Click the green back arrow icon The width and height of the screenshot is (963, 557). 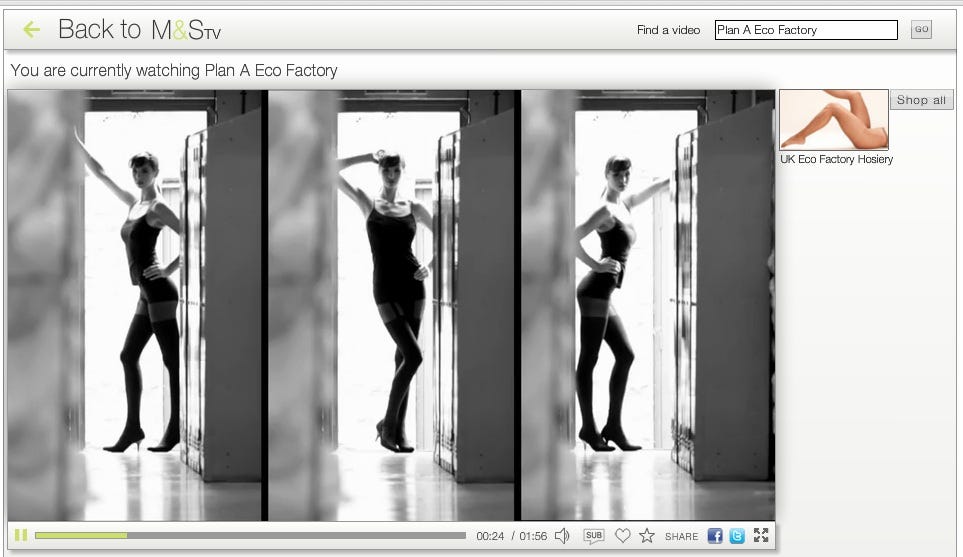coord(31,29)
